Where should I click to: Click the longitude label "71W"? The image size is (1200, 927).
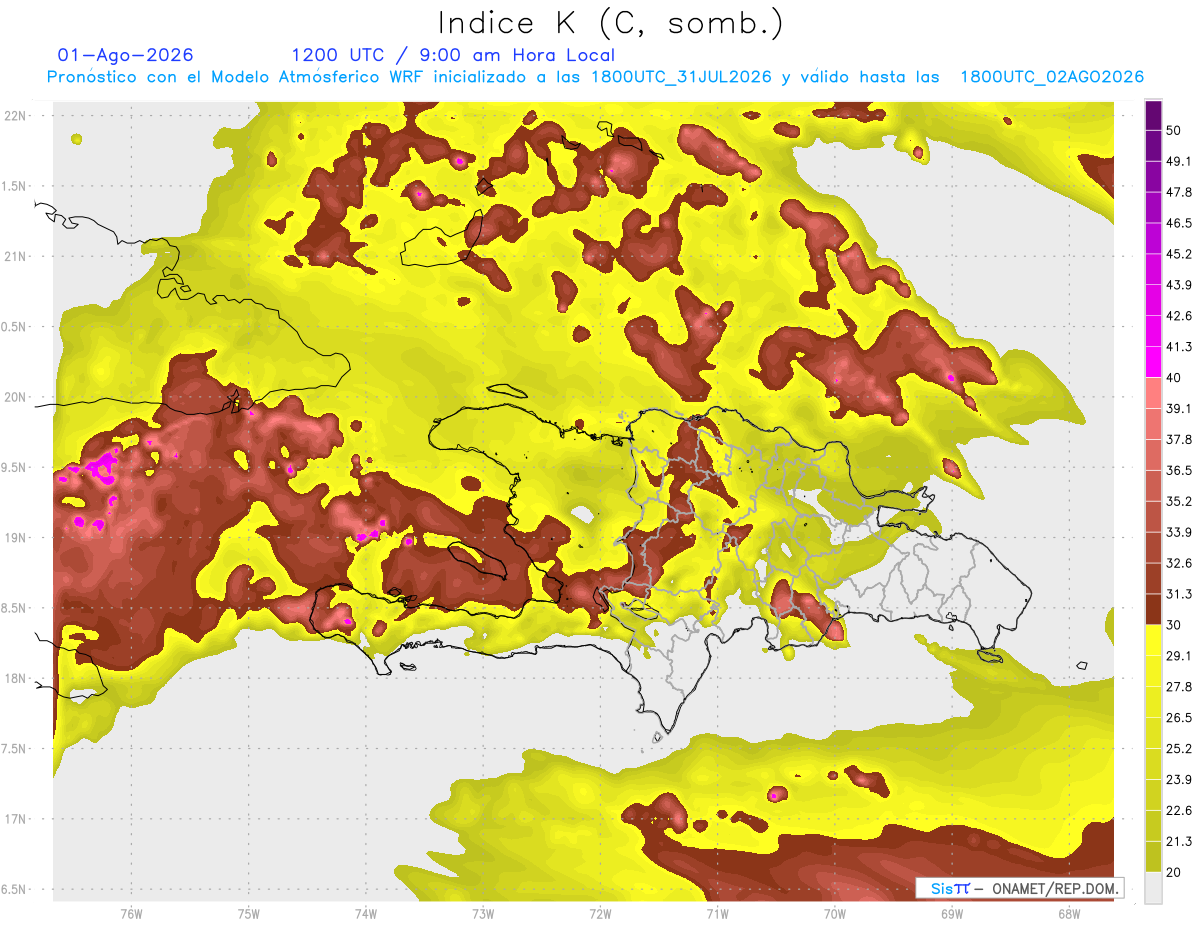[x=717, y=914]
